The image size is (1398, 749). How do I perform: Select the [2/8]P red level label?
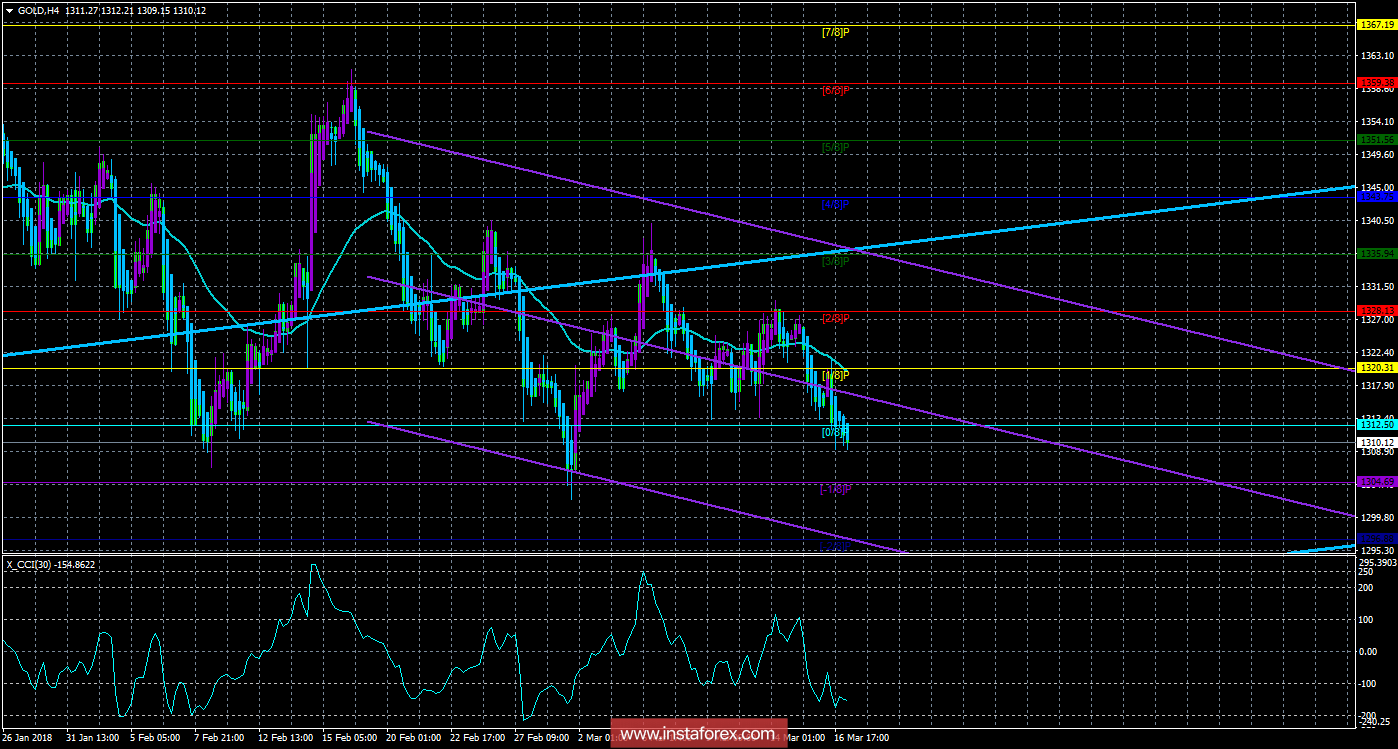click(x=835, y=318)
